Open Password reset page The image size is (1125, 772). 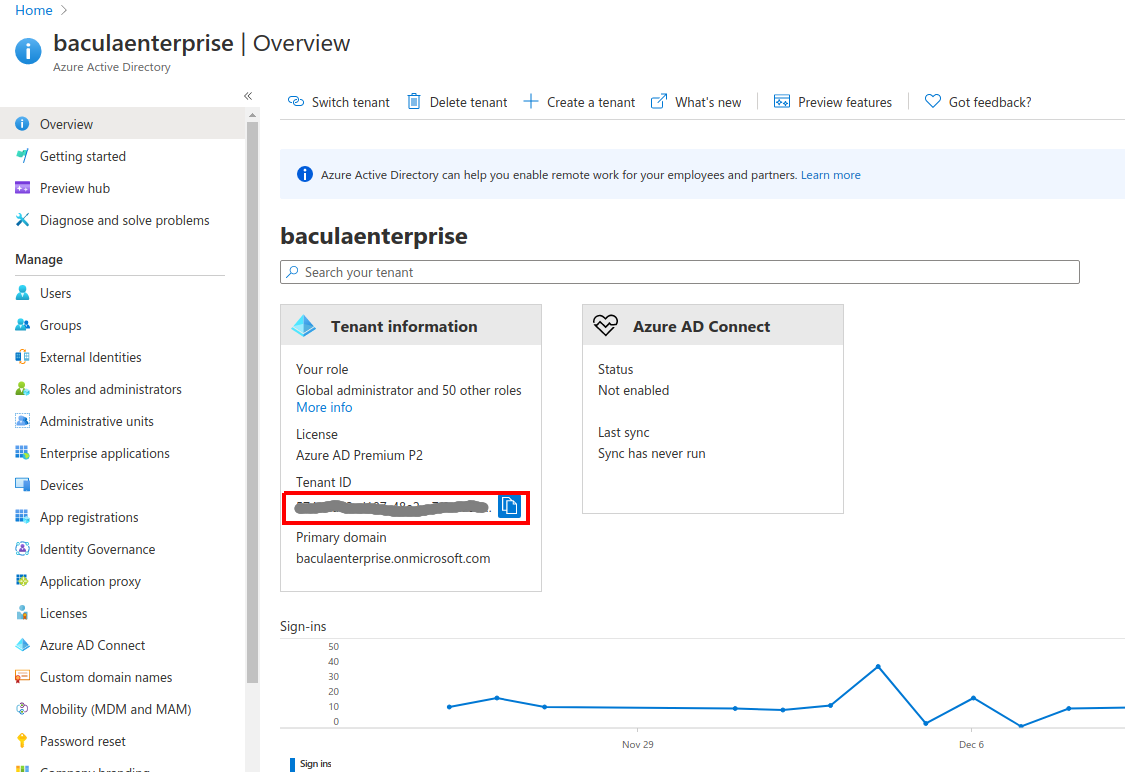83,740
